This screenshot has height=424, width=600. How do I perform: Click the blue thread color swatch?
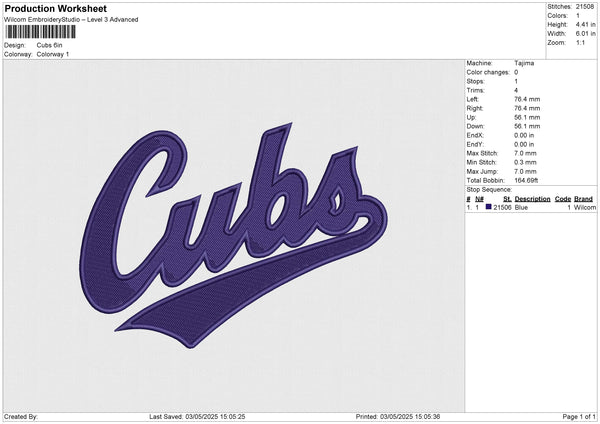[x=488, y=207]
